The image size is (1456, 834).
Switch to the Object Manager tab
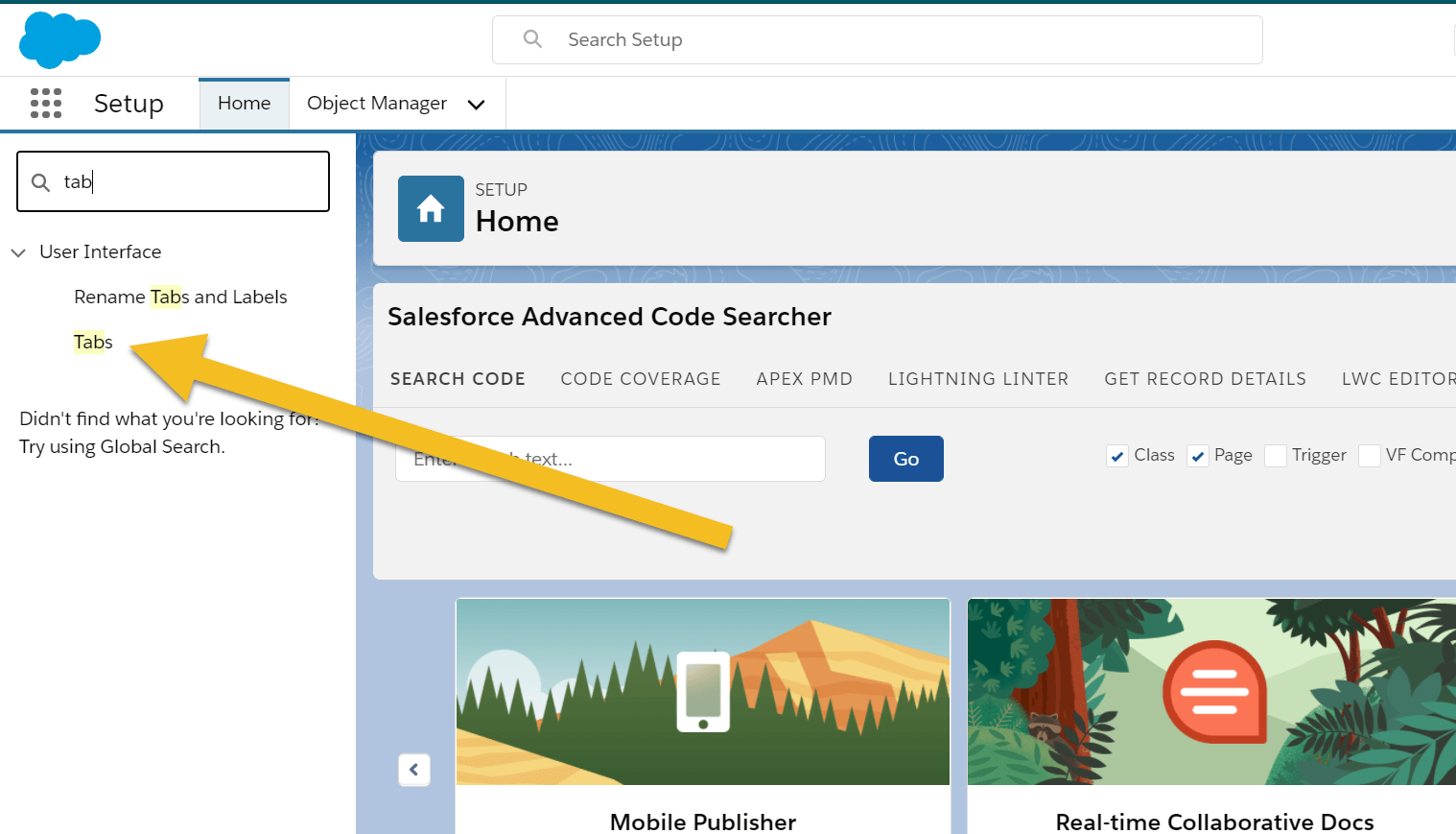[x=376, y=103]
